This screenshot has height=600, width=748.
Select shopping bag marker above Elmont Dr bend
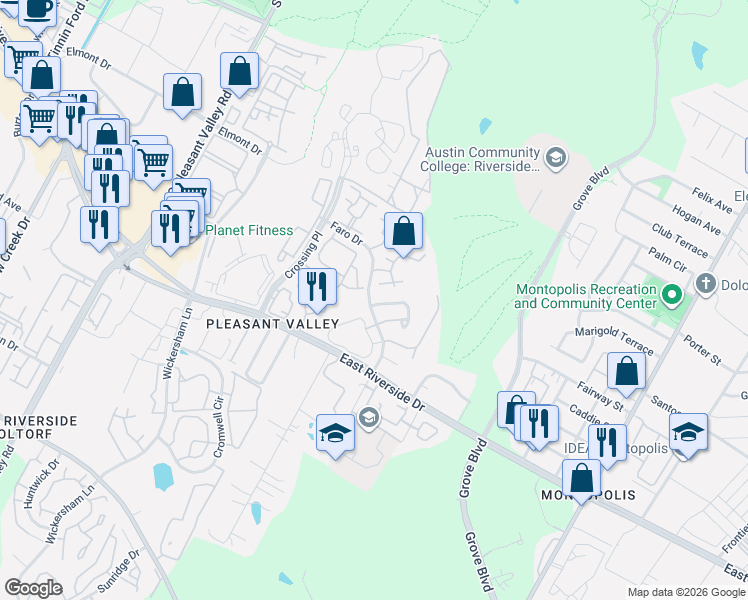tap(182, 95)
